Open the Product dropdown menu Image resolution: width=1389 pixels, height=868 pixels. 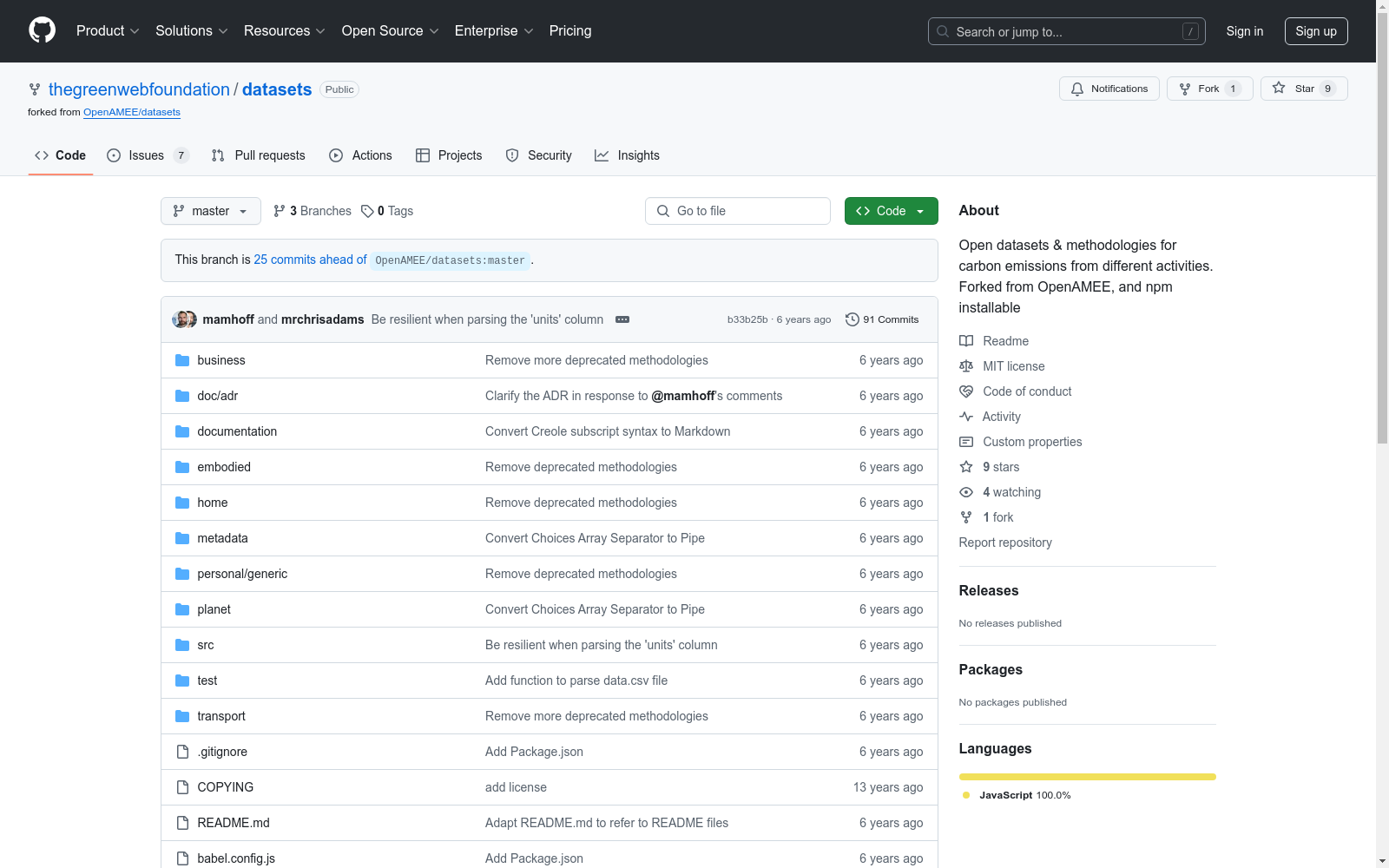click(108, 30)
